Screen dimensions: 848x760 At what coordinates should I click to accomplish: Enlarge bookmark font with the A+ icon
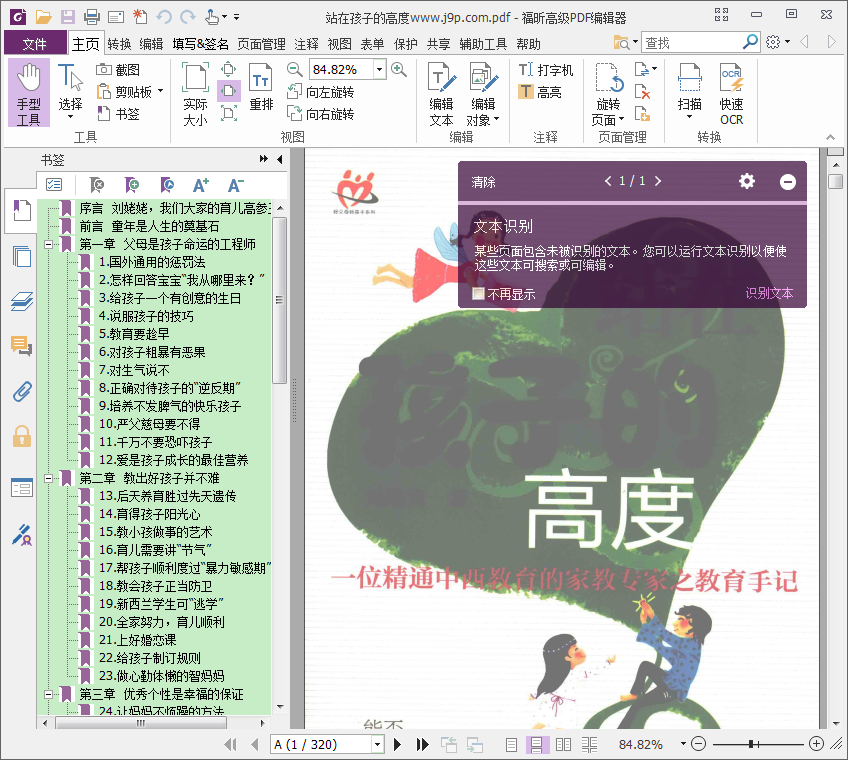(x=201, y=186)
